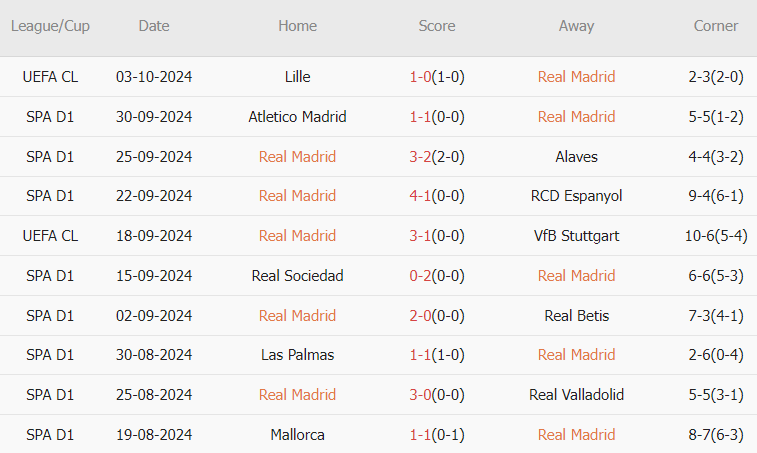757x453 pixels.
Task: Open the 4-1 score against Espanyol
Action: (420, 196)
